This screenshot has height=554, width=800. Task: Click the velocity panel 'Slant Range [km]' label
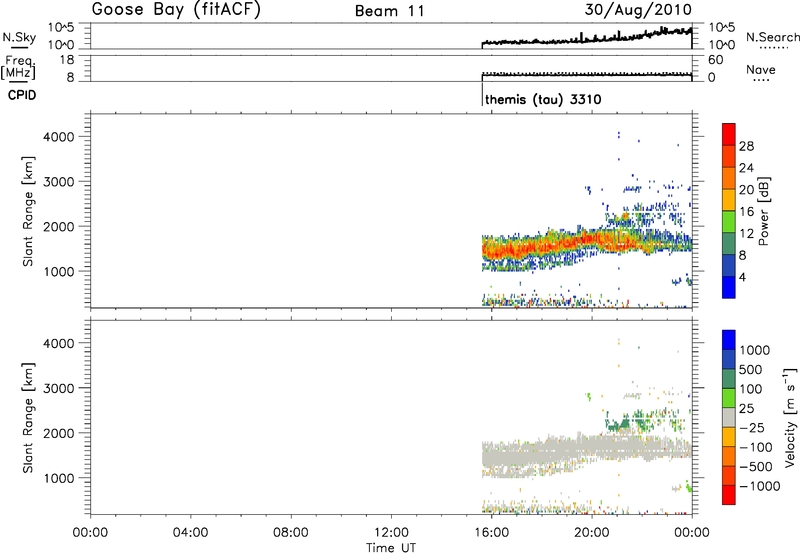point(28,418)
